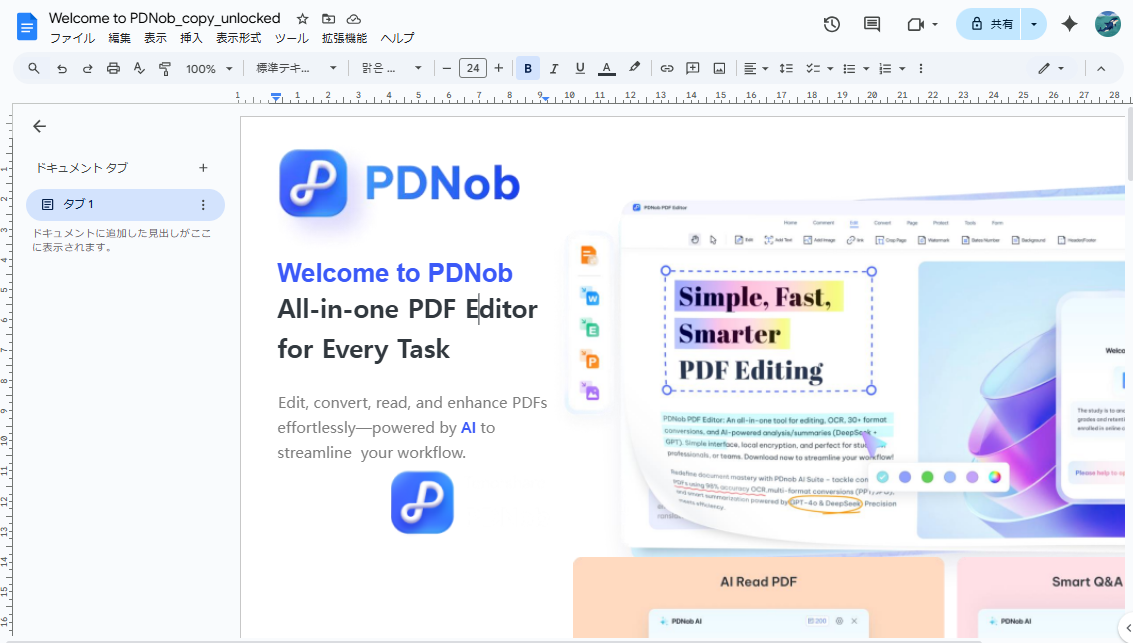
Task: Open the text color picker
Action: point(607,69)
